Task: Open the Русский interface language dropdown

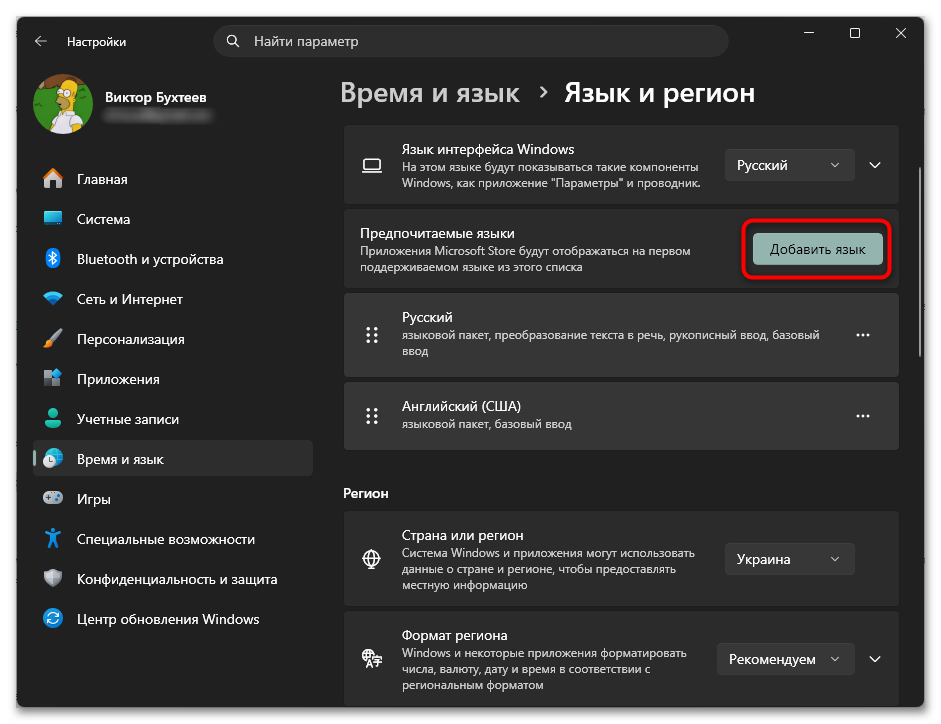Action: click(789, 165)
